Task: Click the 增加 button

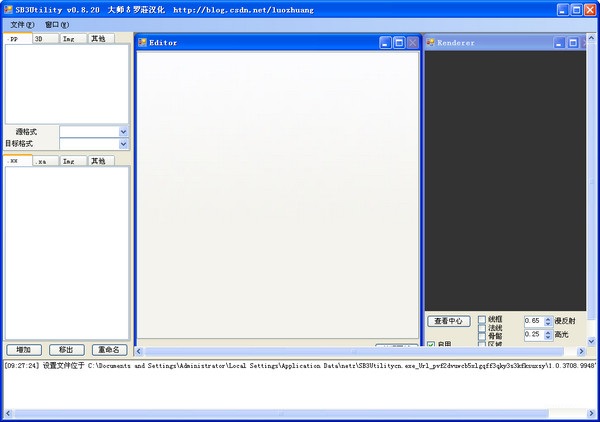Action: [24, 350]
